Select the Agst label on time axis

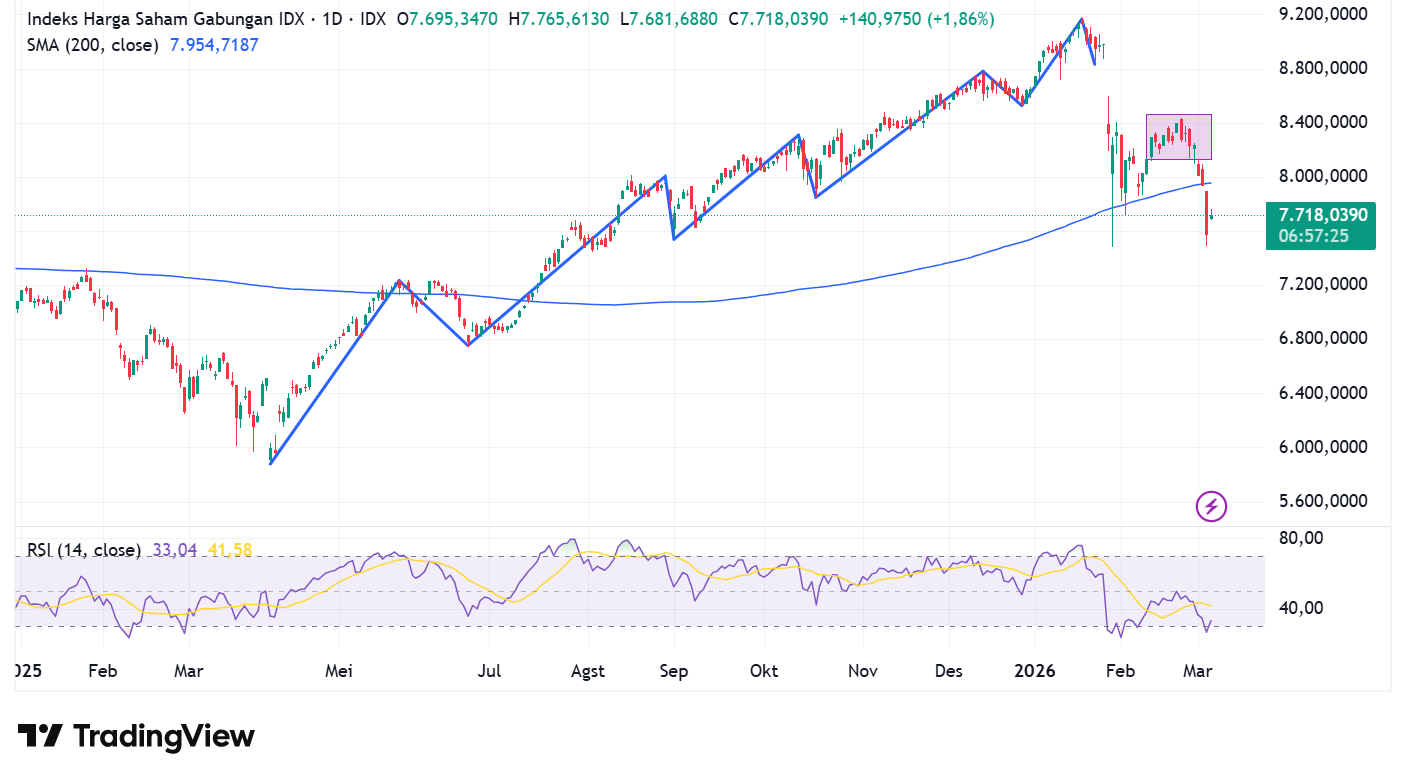pyautogui.click(x=588, y=671)
